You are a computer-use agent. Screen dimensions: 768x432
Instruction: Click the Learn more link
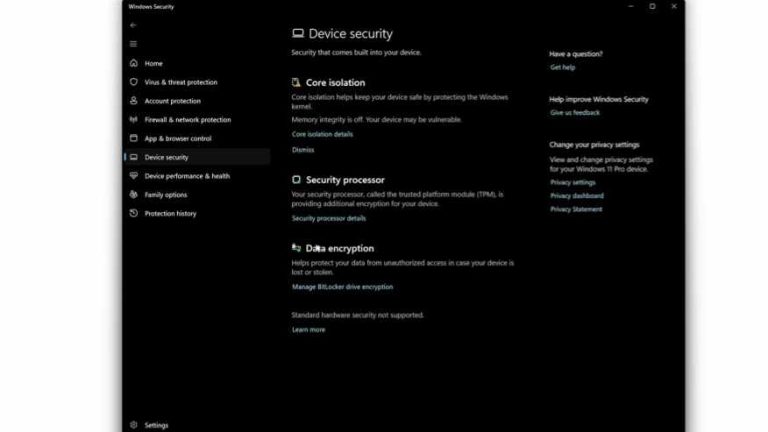[308, 329]
